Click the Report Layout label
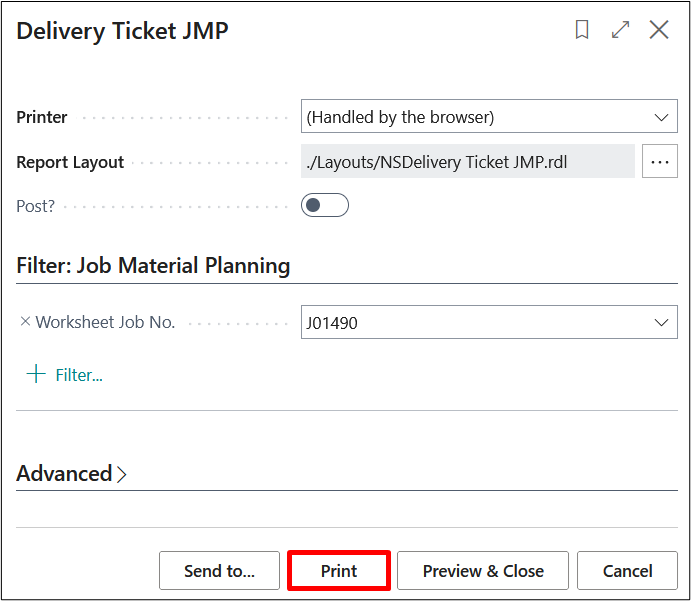 70,162
